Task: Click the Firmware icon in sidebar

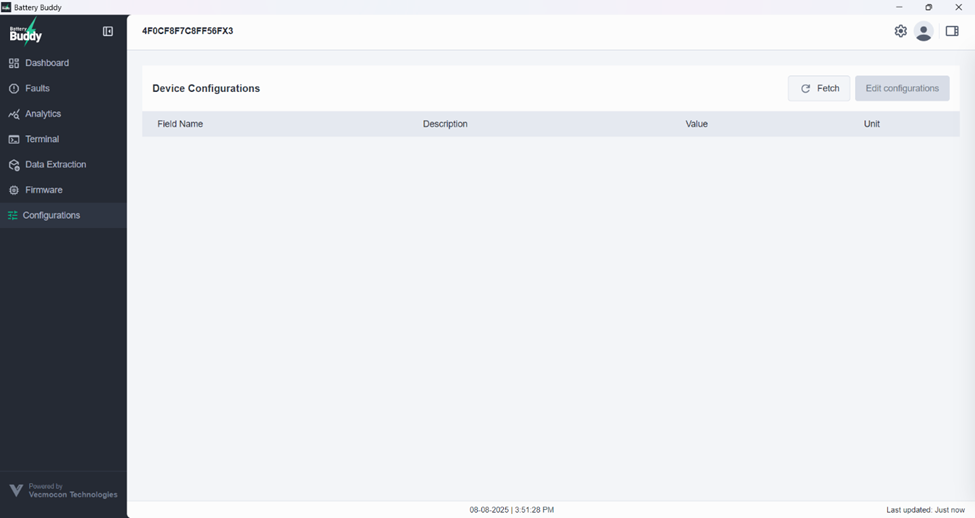Action: coord(14,190)
